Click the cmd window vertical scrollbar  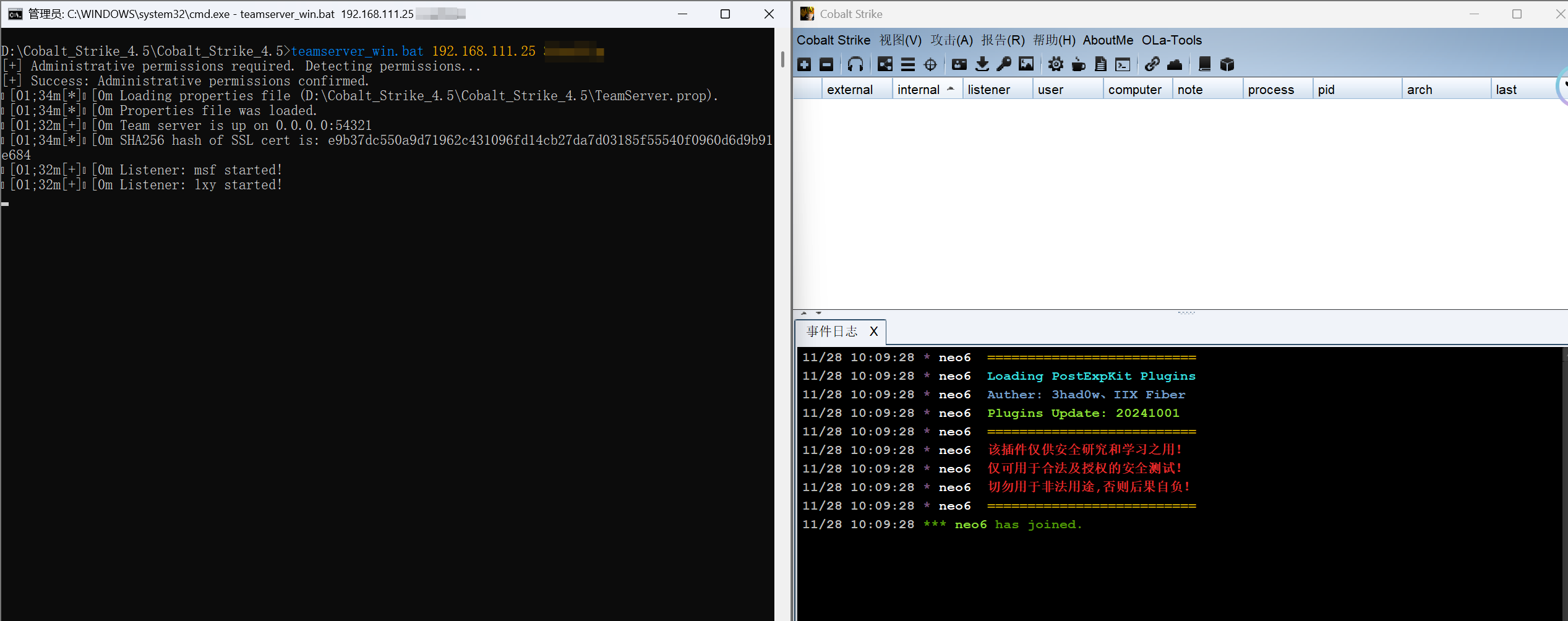(782, 60)
